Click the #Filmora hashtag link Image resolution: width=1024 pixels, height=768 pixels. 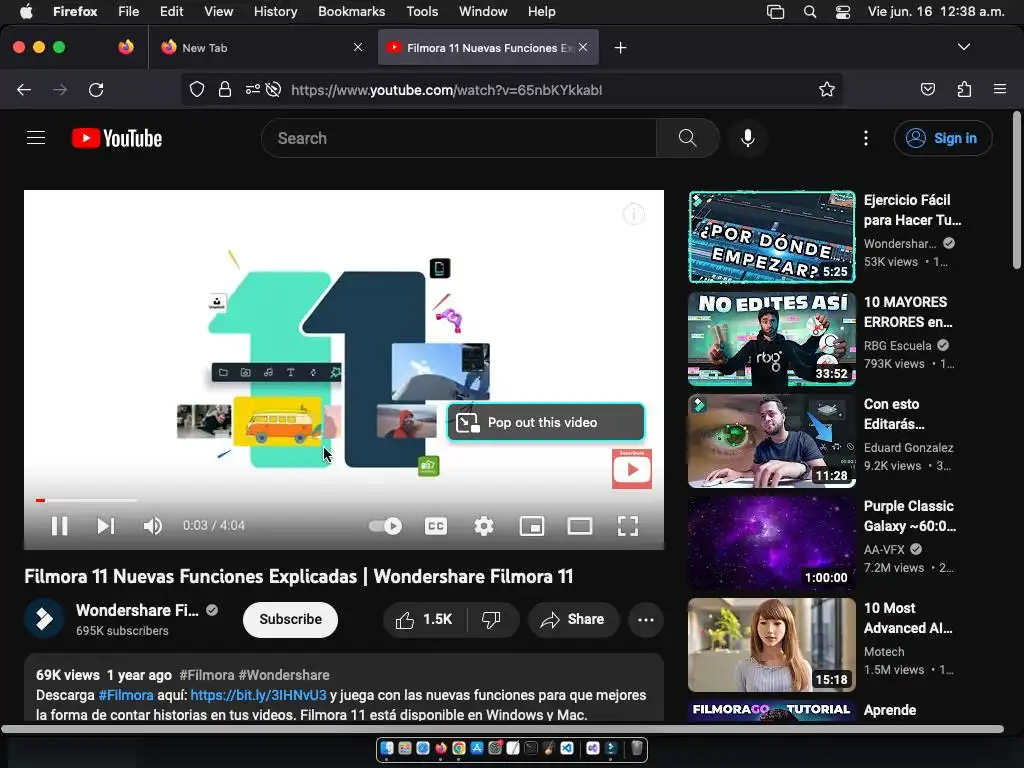[206, 675]
